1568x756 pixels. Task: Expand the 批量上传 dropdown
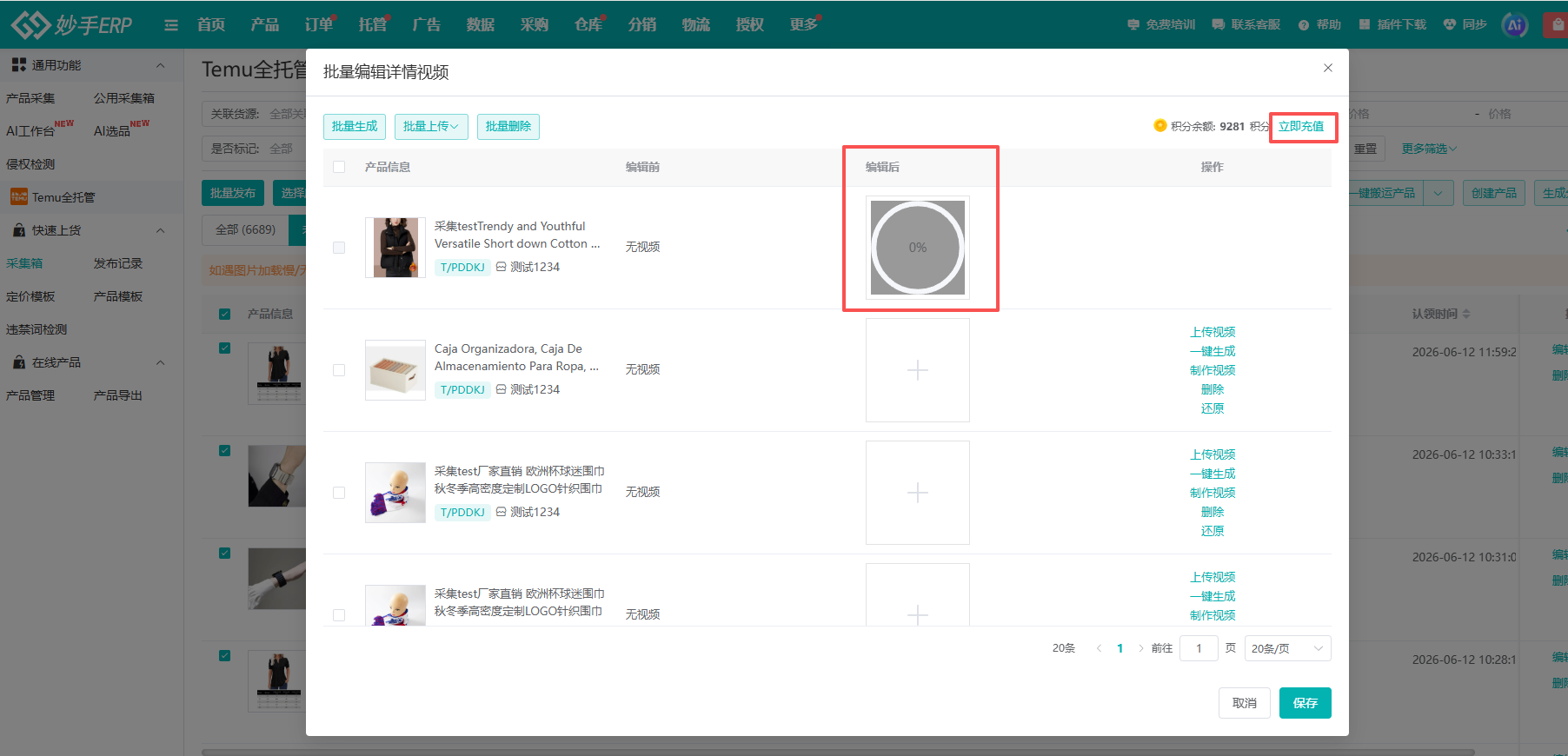[x=431, y=127]
